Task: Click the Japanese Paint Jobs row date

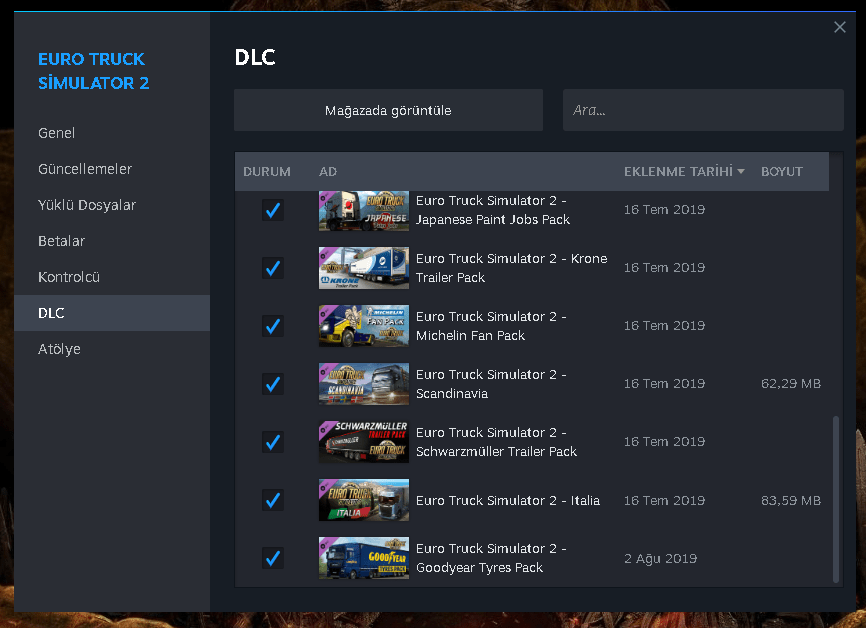Action: coord(664,210)
